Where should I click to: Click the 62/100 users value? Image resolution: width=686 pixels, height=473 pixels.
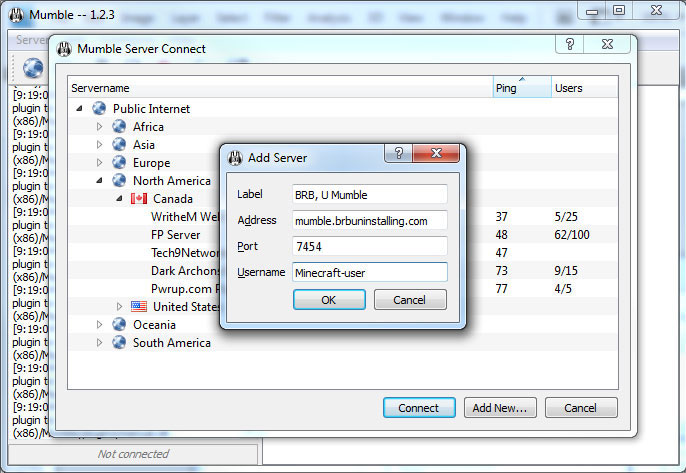pyautogui.click(x=571, y=235)
